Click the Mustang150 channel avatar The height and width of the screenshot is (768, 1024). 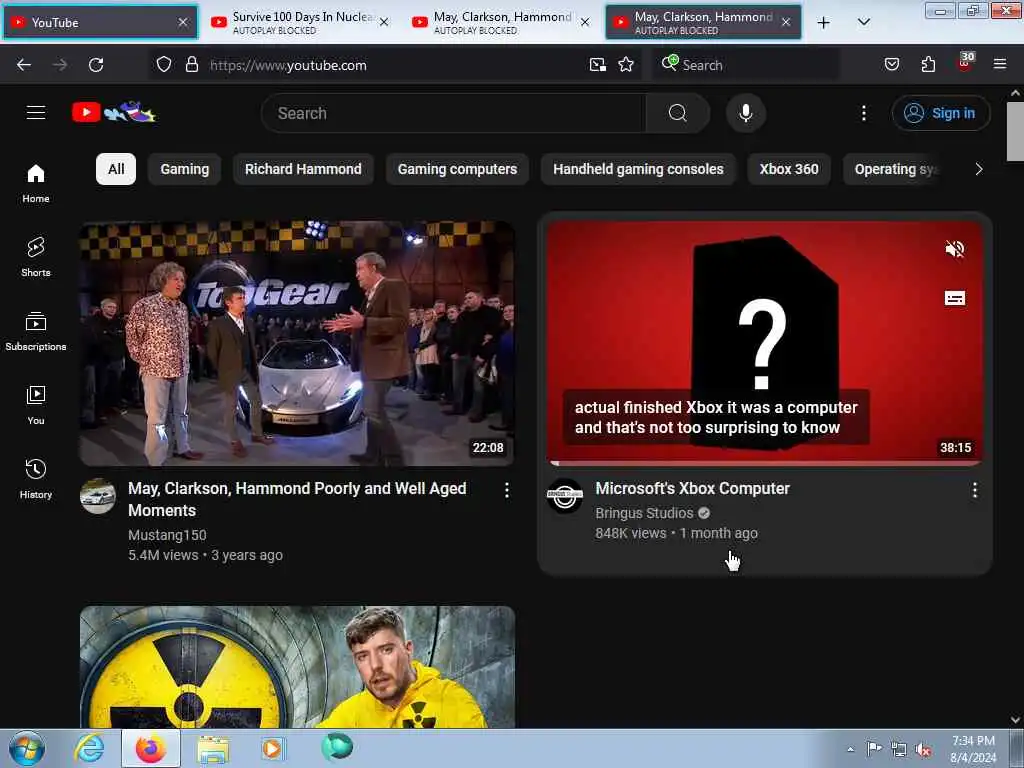98,496
